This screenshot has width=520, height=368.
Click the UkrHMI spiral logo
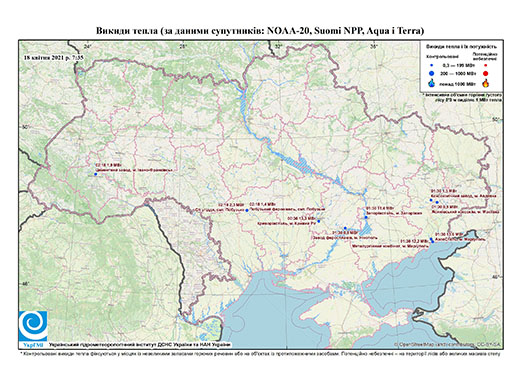tap(33, 326)
